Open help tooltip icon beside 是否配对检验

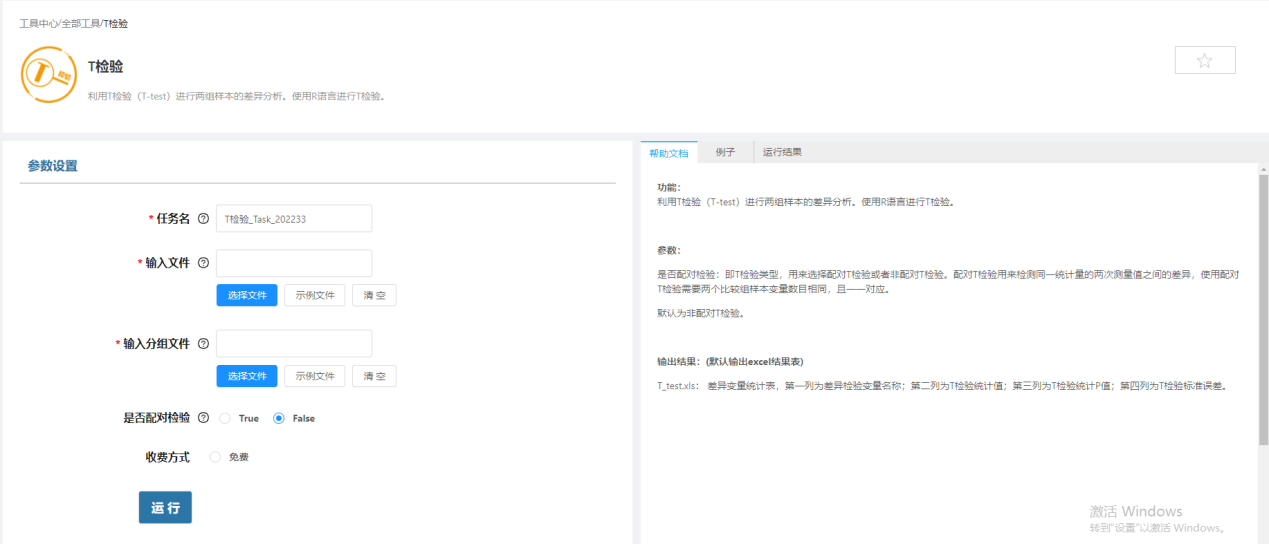(203, 418)
